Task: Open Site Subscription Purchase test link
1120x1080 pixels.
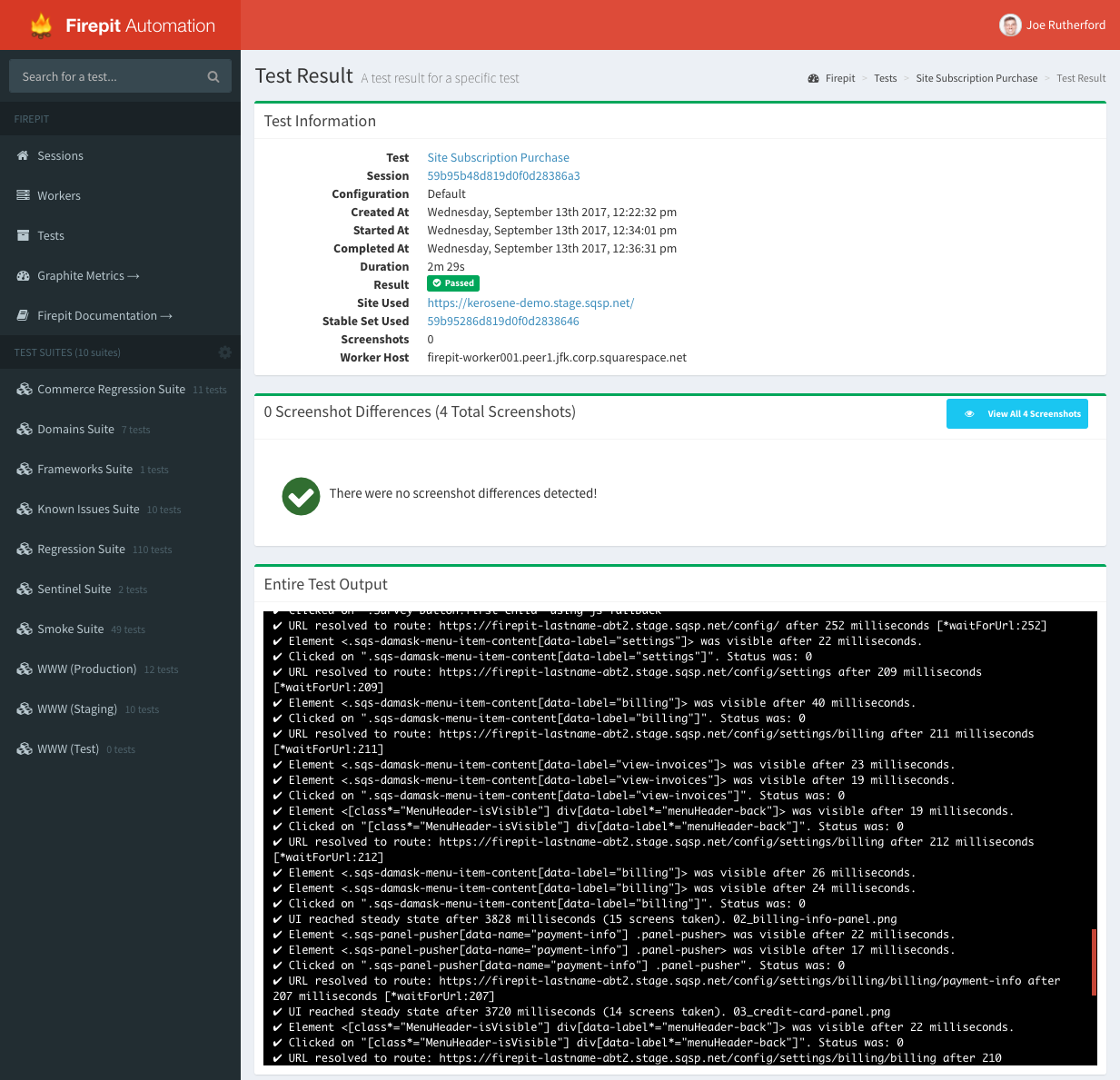Action: pos(498,158)
